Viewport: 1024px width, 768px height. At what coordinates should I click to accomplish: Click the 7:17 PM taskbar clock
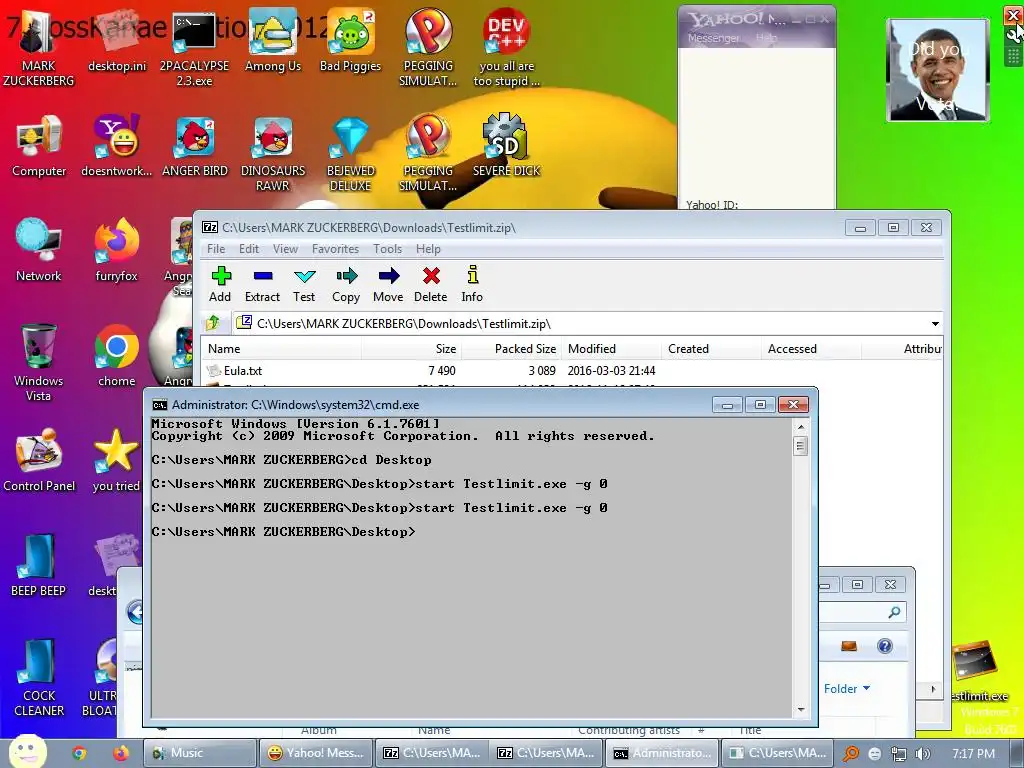coord(973,754)
